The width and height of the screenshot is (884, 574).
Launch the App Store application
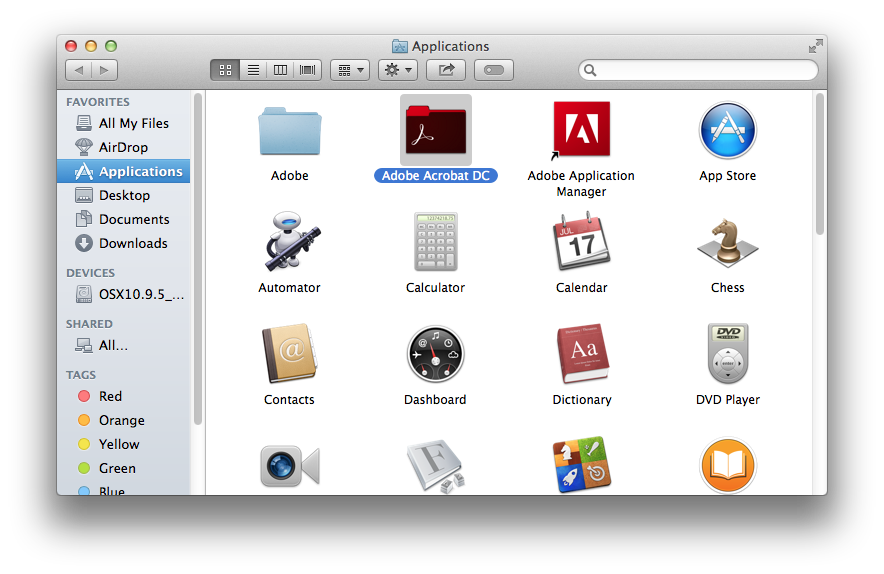[728, 130]
